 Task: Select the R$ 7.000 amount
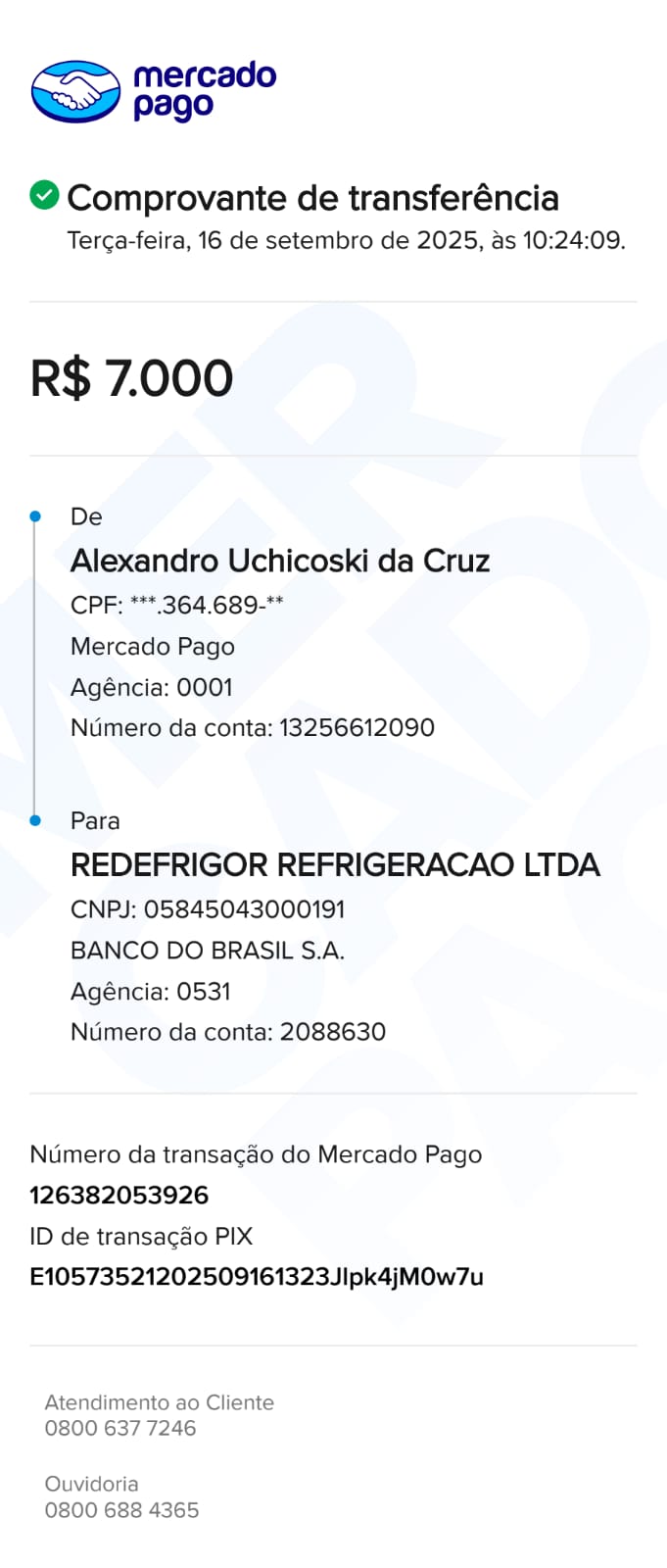[x=132, y=378]
